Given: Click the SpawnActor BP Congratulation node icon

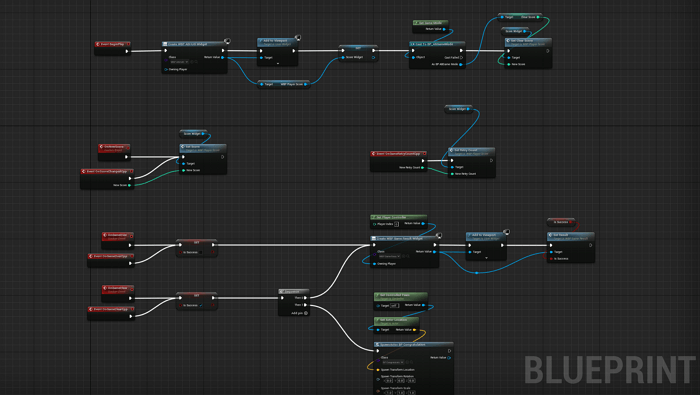Looking at the screenshot, I should click(377, 345).
